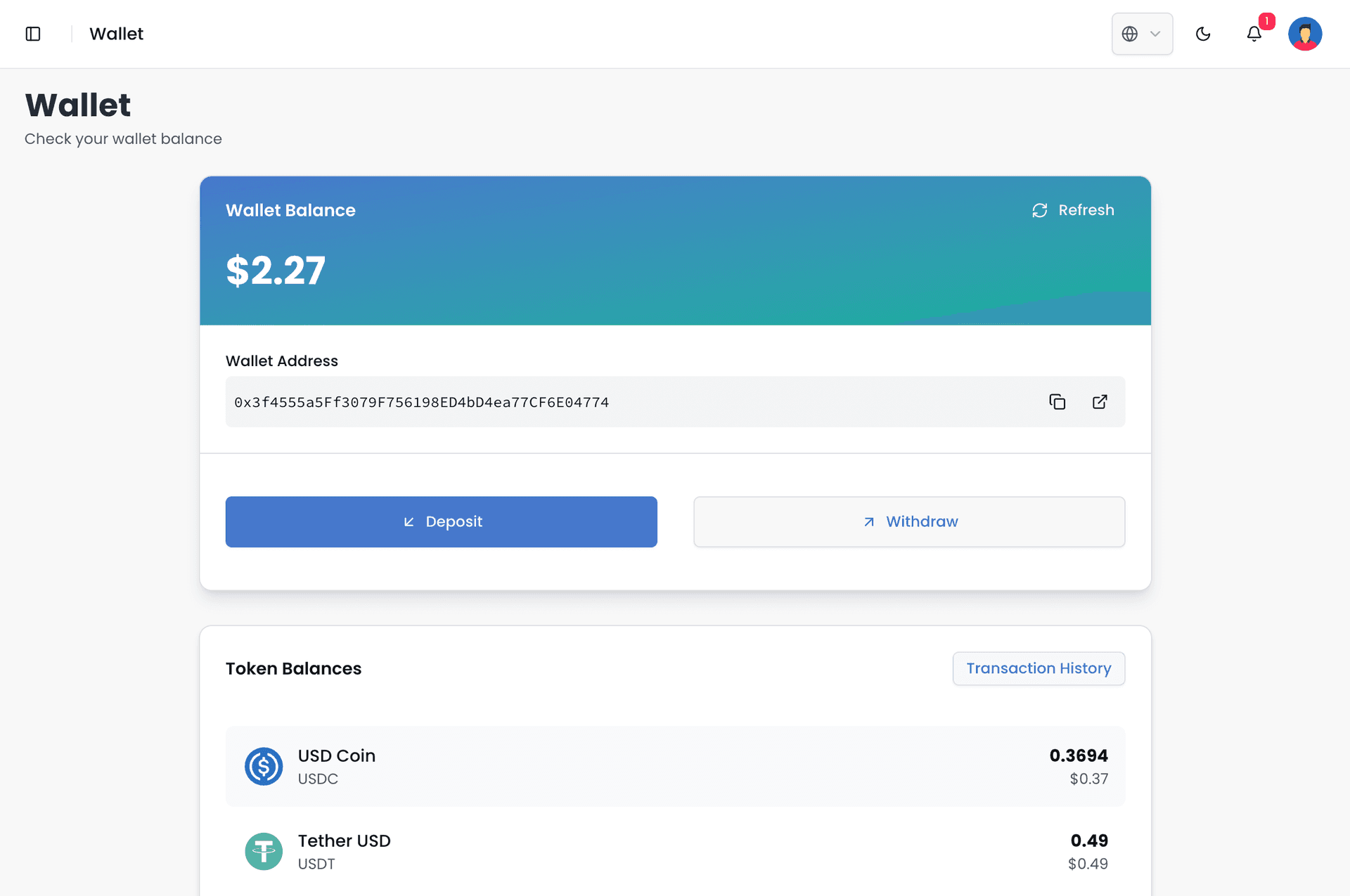Open wallet address in external explorer
Screen dimensions: 1350x896
coord(1100,402)
